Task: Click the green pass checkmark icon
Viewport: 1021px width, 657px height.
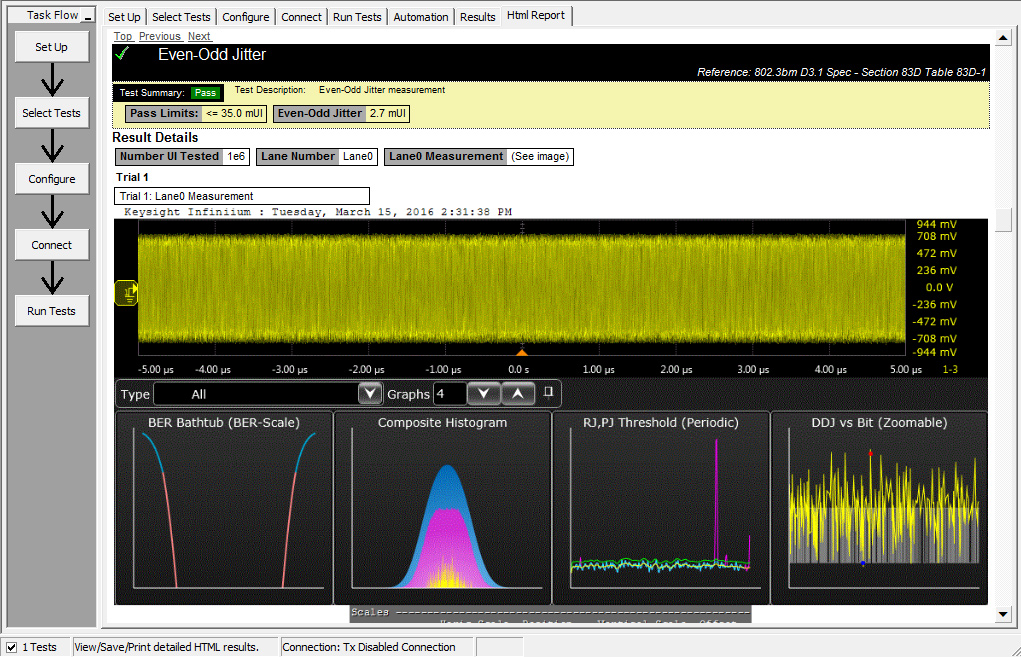Action: [x=123, y=54]
